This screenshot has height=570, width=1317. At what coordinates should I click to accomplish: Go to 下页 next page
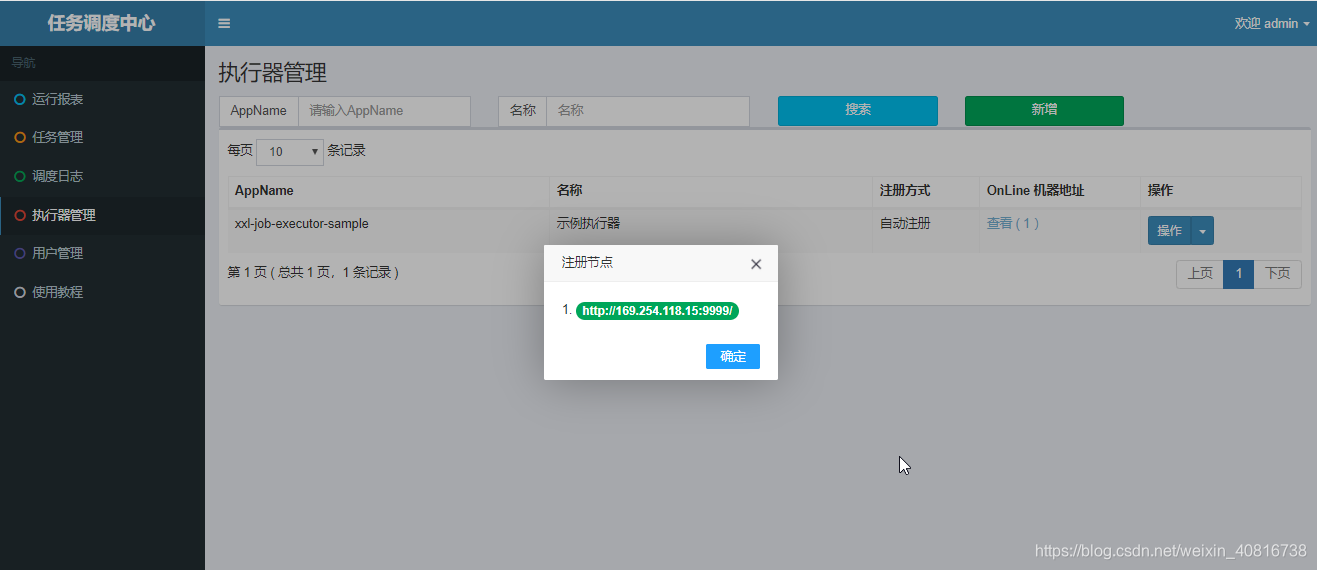click(1277, 274)
